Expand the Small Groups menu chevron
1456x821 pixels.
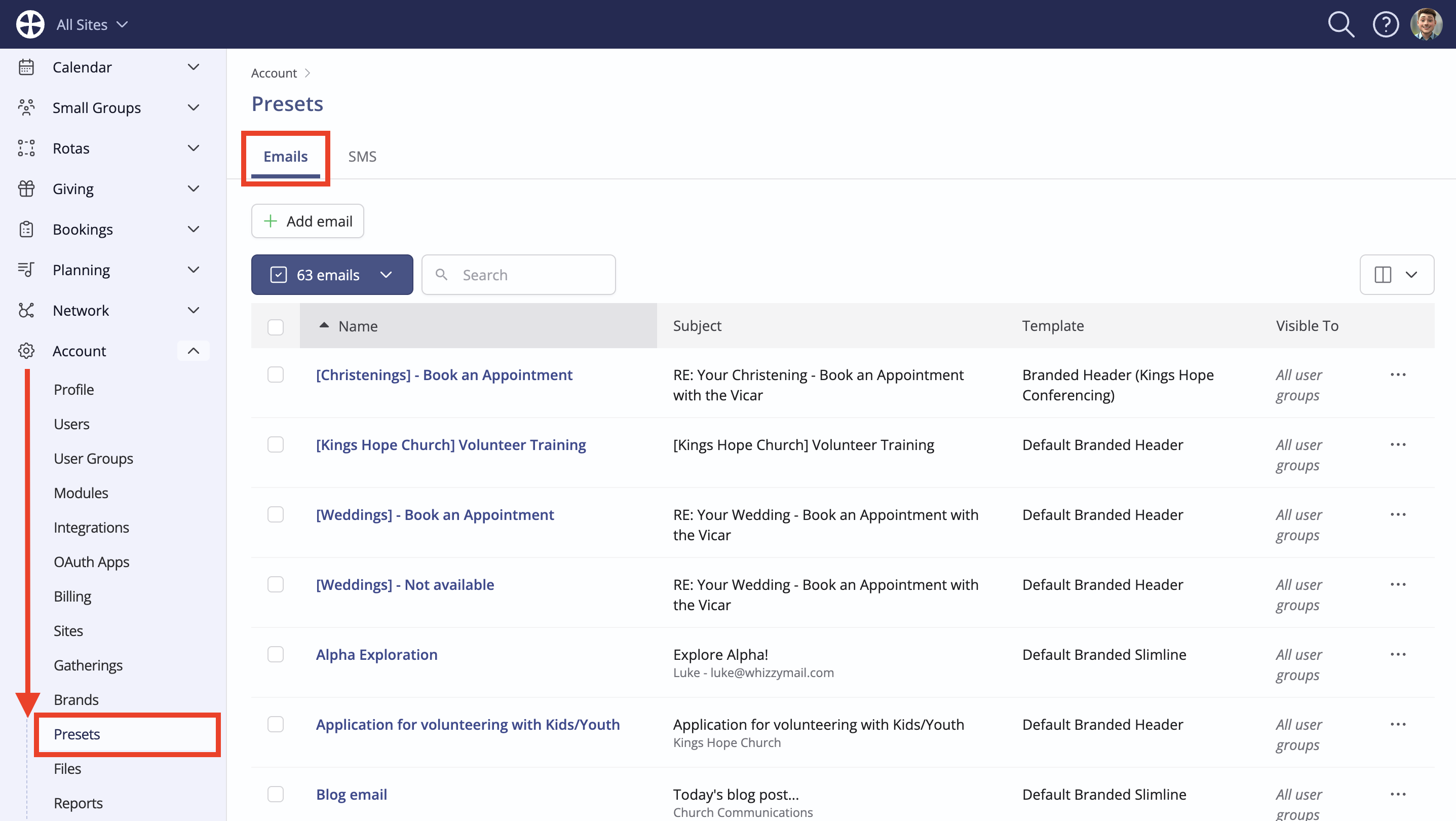[194, 107]
